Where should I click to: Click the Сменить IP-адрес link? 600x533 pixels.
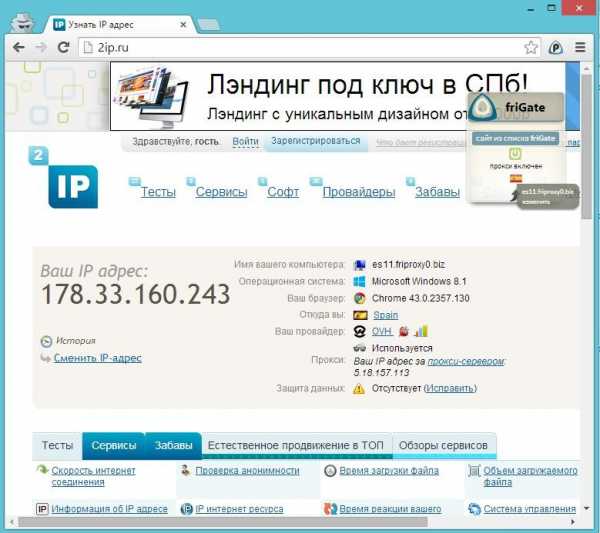click(98, 358)
